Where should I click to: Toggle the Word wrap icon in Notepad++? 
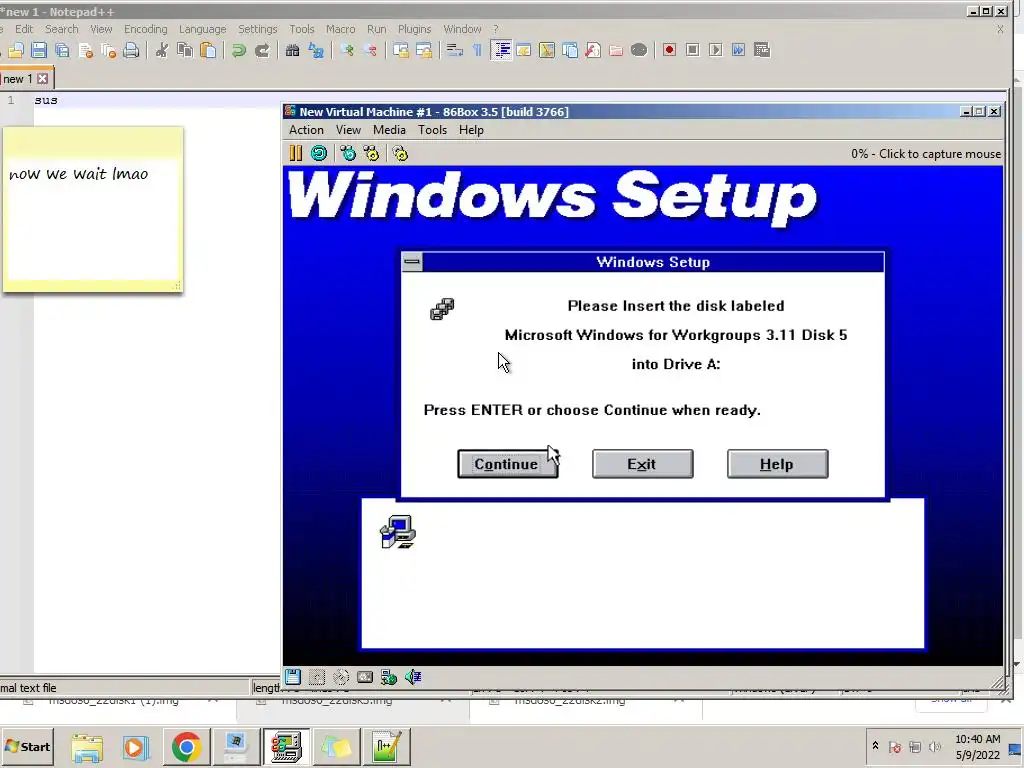pyautogui.click(x=455, y=50)
